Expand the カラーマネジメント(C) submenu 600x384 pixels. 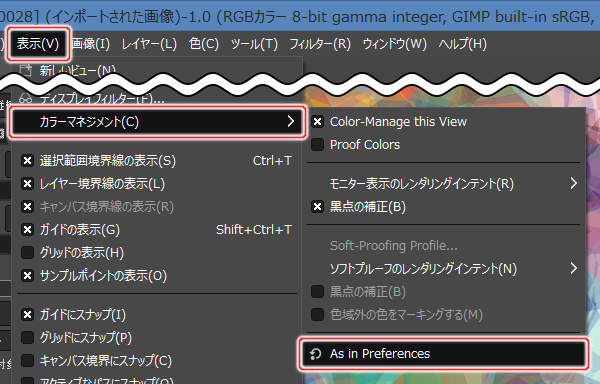[x=158, y=122]
